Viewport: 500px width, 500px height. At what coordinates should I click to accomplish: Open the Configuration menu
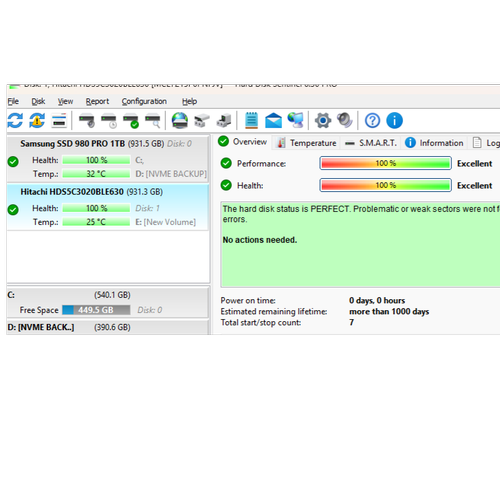click(144, 101)
